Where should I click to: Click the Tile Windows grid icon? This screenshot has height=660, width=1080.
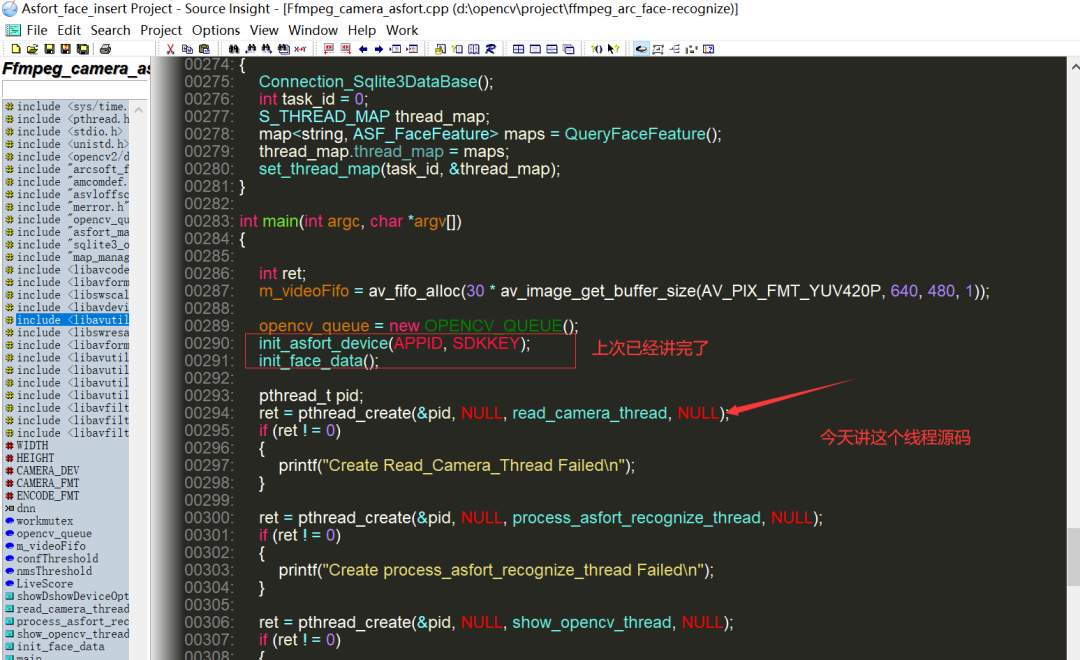coord(518,49)
